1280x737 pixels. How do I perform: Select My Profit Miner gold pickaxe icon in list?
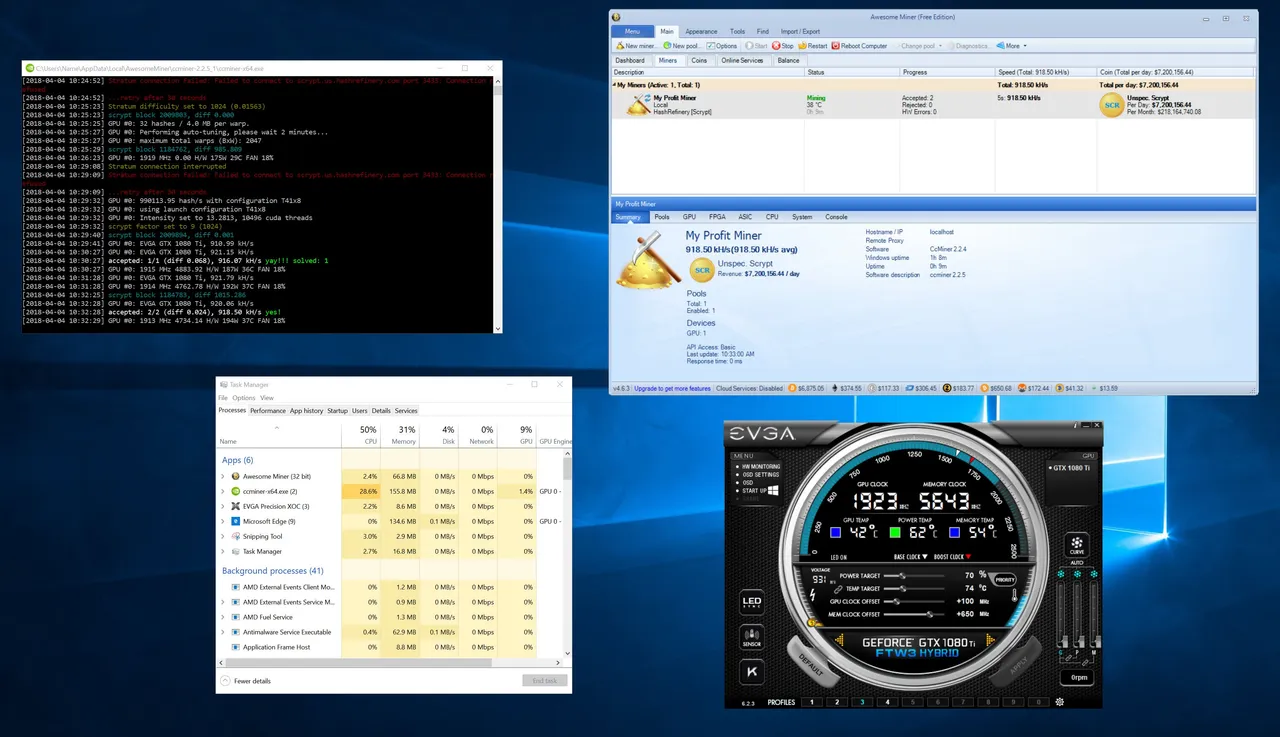tap(638, 104)
